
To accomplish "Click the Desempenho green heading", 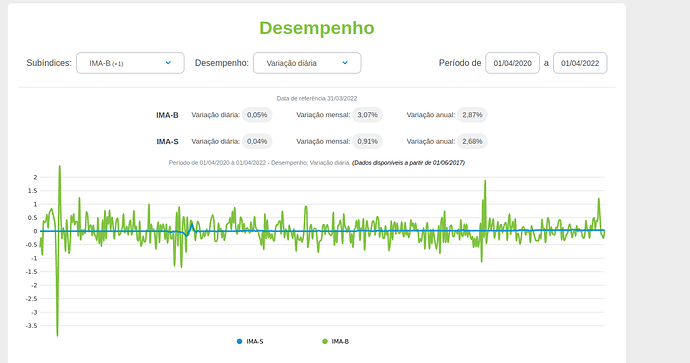I will point(317,28).
